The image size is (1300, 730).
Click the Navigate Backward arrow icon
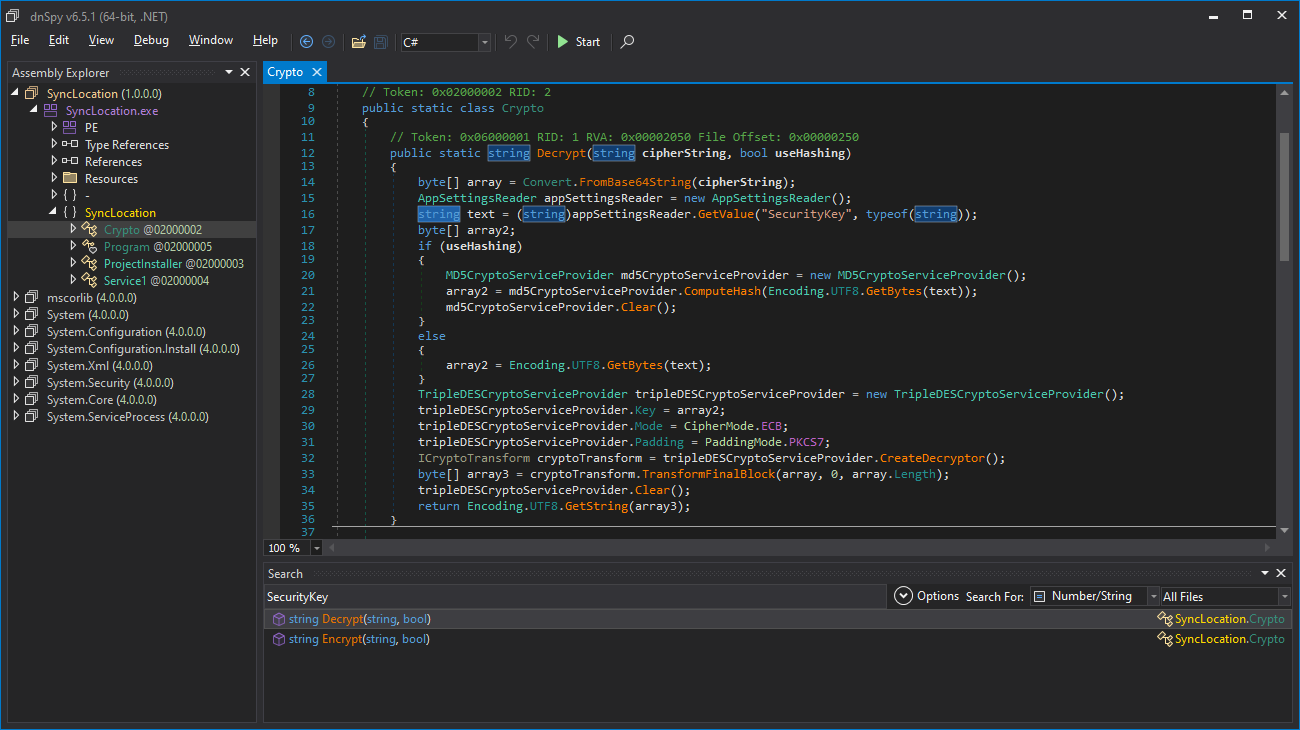(x=306, y=42)
